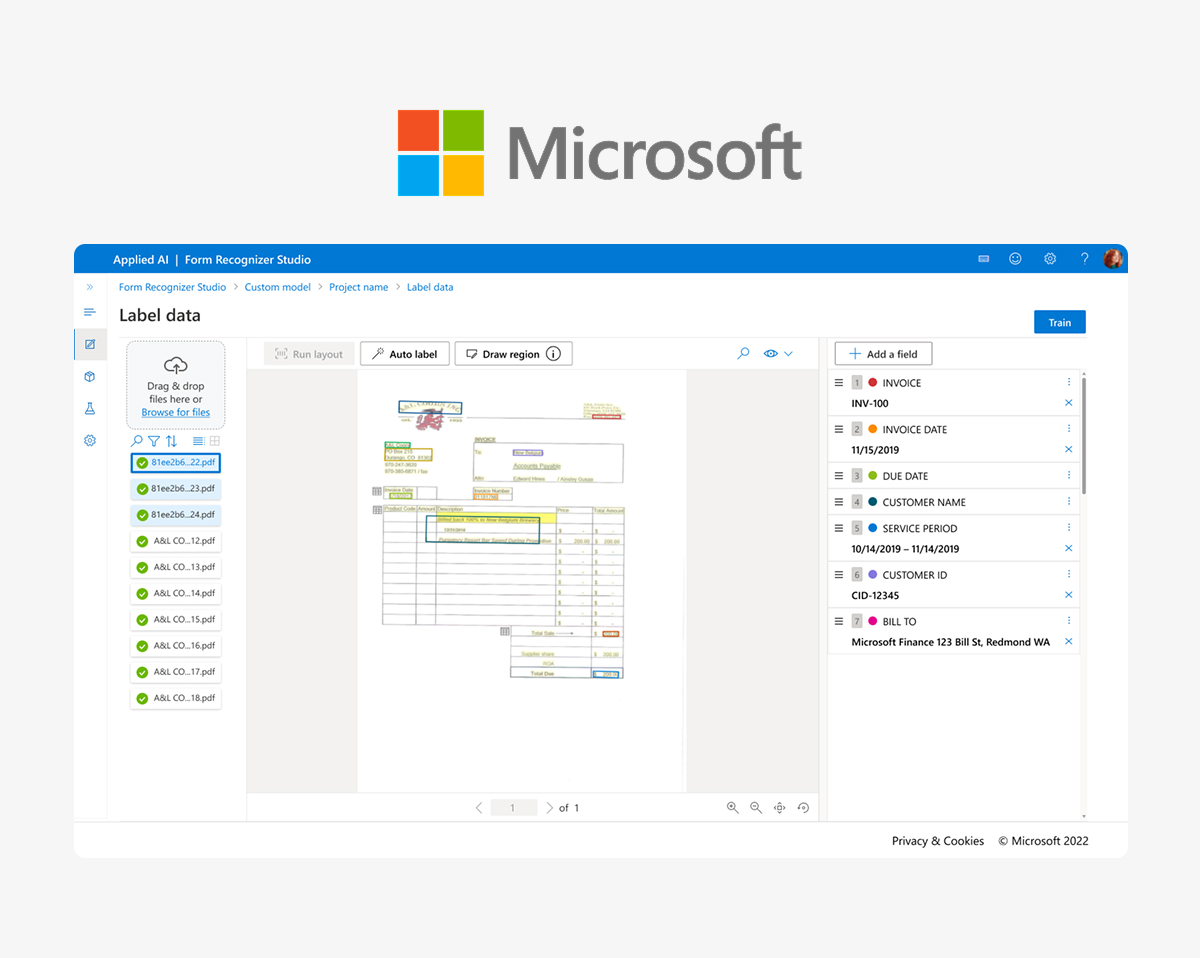Go to Form Recognizer Studio breadcrumb

tap(172, 287)
